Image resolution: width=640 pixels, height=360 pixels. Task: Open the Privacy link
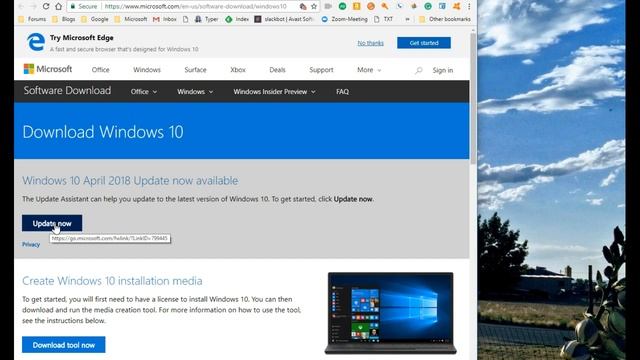[x=31, y=244]
